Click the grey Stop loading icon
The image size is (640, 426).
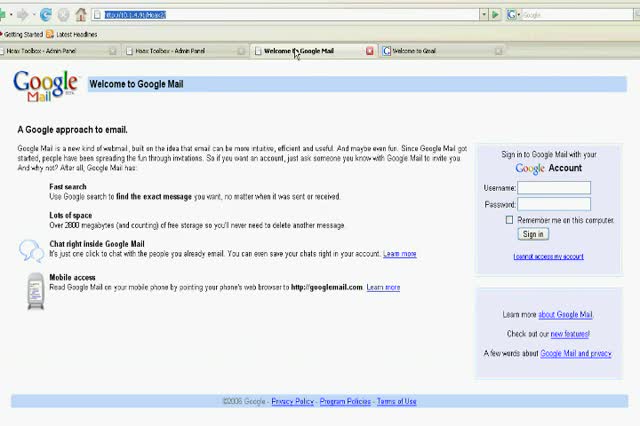pyautogui.click(x=63, y=15)
